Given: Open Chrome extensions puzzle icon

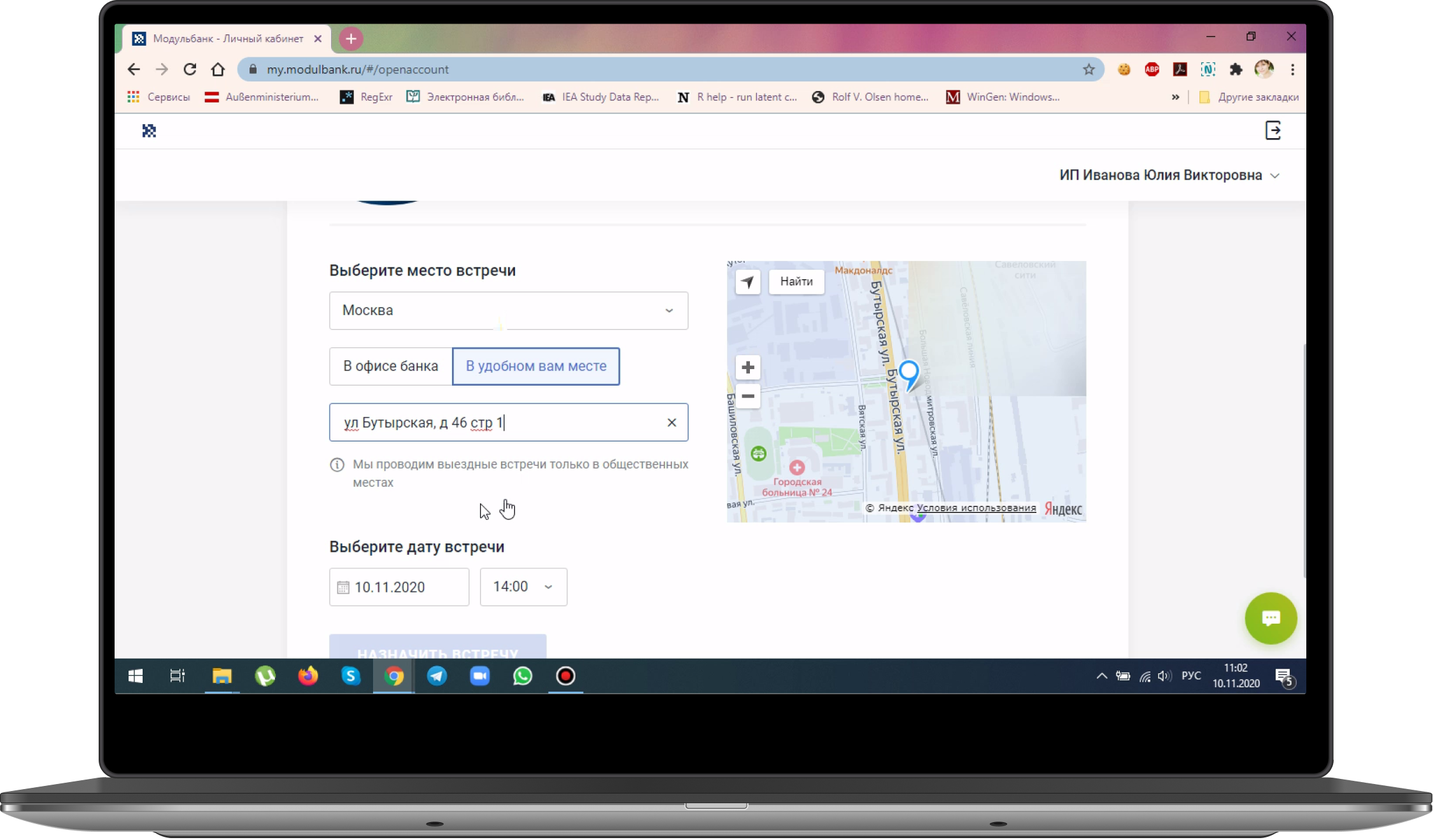Looking at the screenshot, I should pos(1236,69).
